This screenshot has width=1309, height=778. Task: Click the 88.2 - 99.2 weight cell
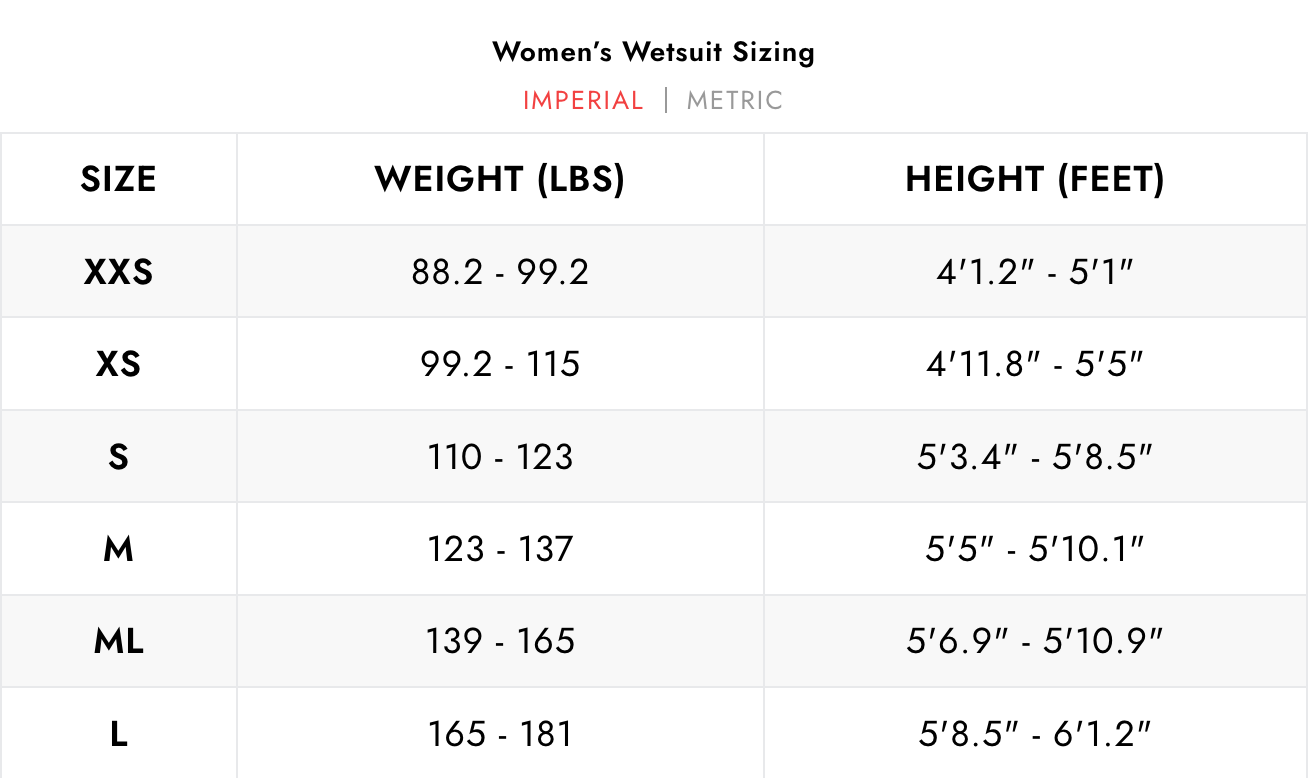coord(500,272)
